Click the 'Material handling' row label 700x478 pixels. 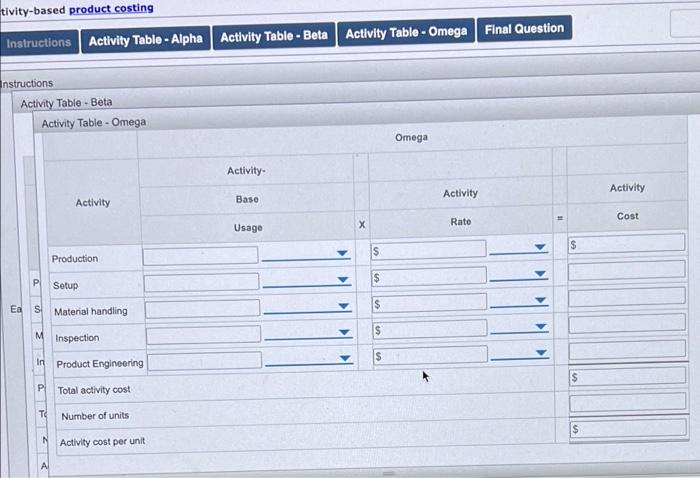pos(91,311)
